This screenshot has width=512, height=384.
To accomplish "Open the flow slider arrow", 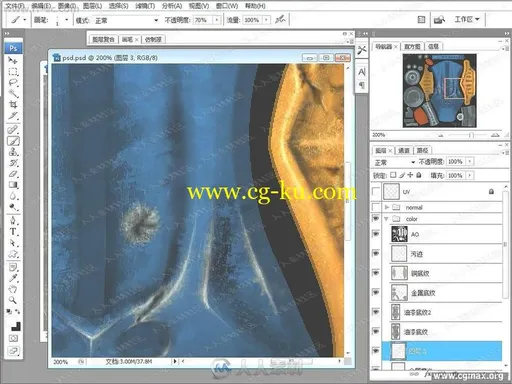I will (x=266, y=20).
